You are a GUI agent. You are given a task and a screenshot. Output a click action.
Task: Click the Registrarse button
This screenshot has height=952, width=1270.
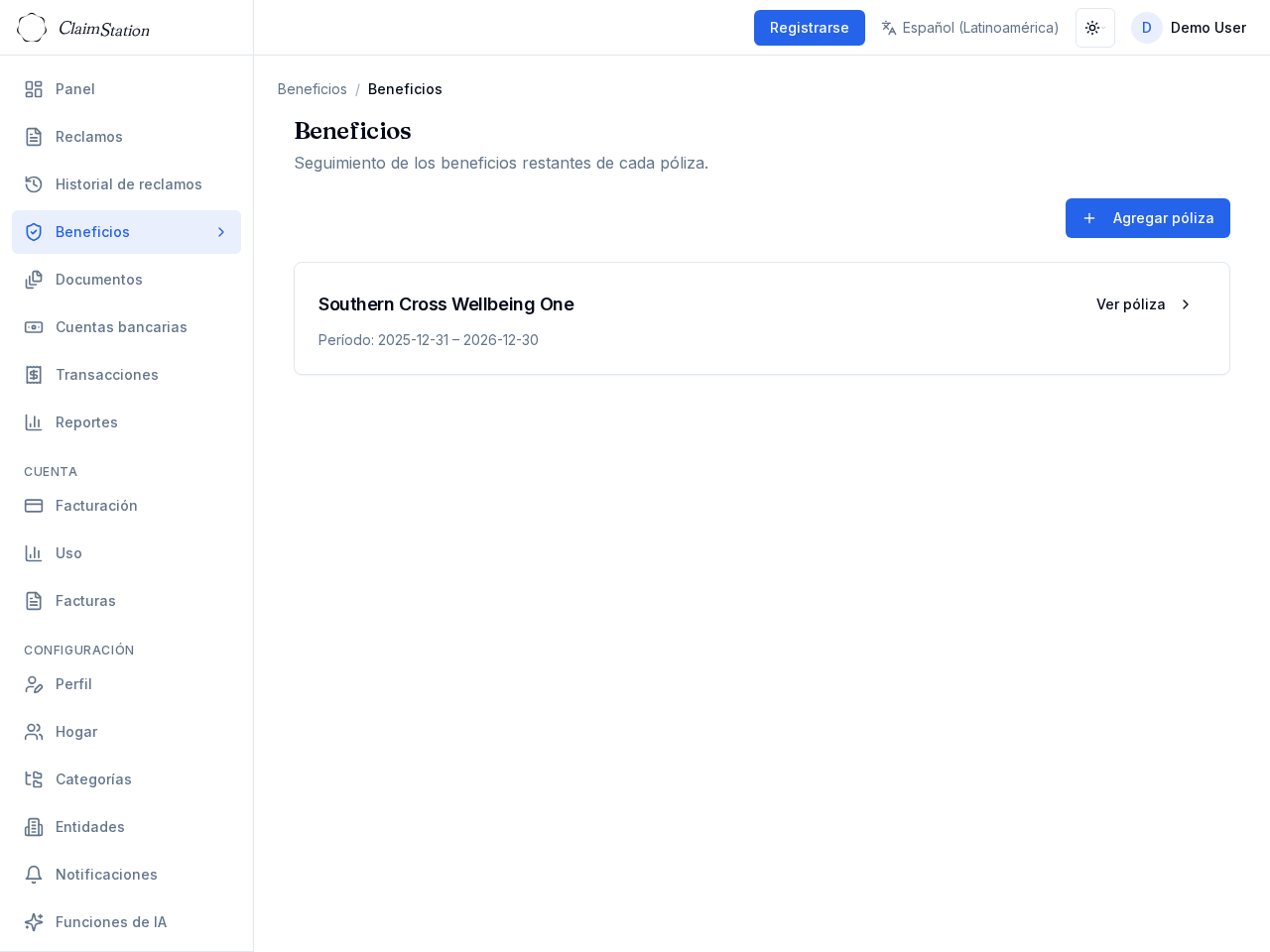pyautogui.click(x=809, y=28)
